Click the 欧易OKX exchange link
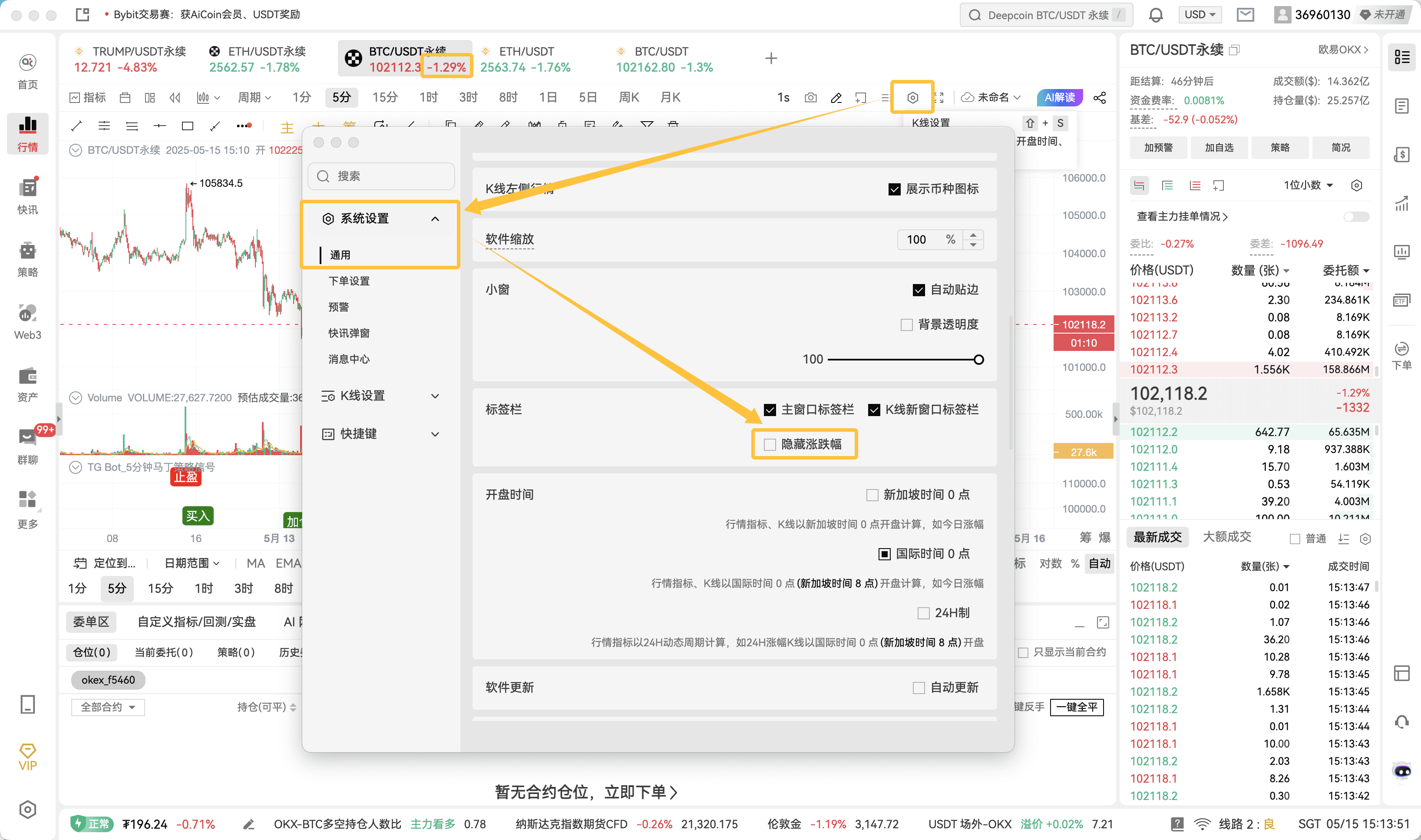The image size is (1421, 840). (x=1343, y=50)
